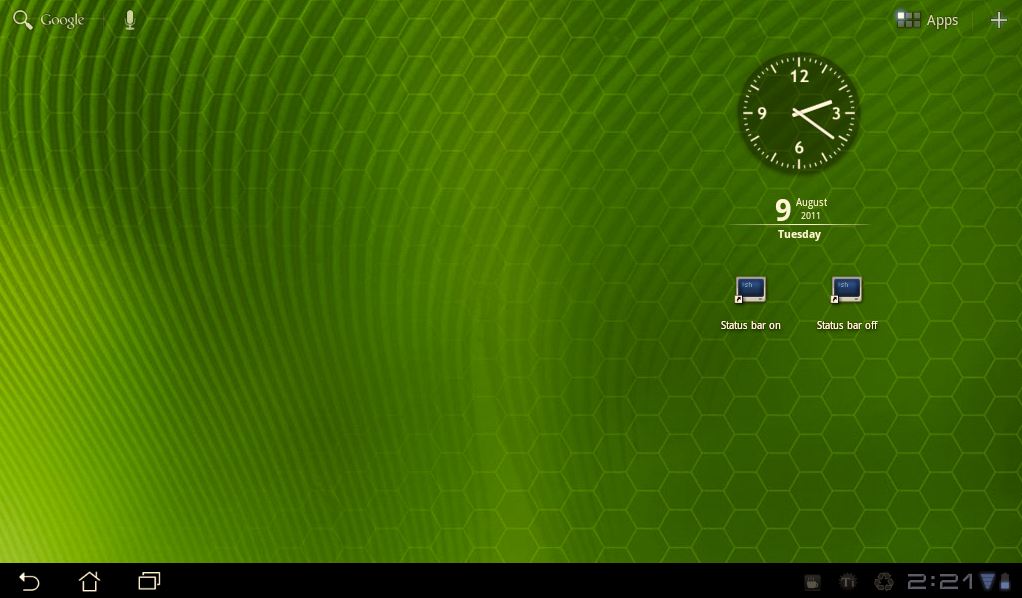The width and height of the screenshot is (1022, 598).
Task: Start voice search with the microphone icon
Action: (x=129, y=20)
